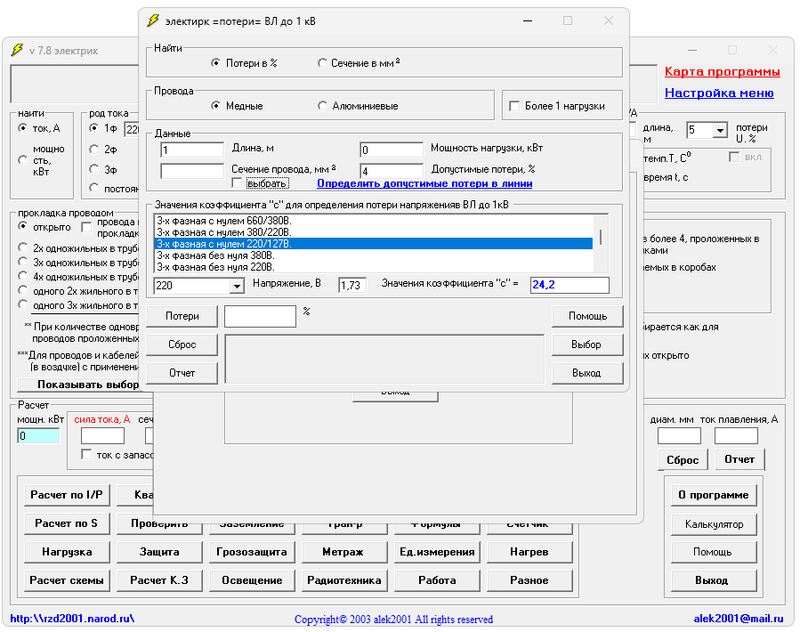Select 3ф род тока radio button

coord(94,169)
